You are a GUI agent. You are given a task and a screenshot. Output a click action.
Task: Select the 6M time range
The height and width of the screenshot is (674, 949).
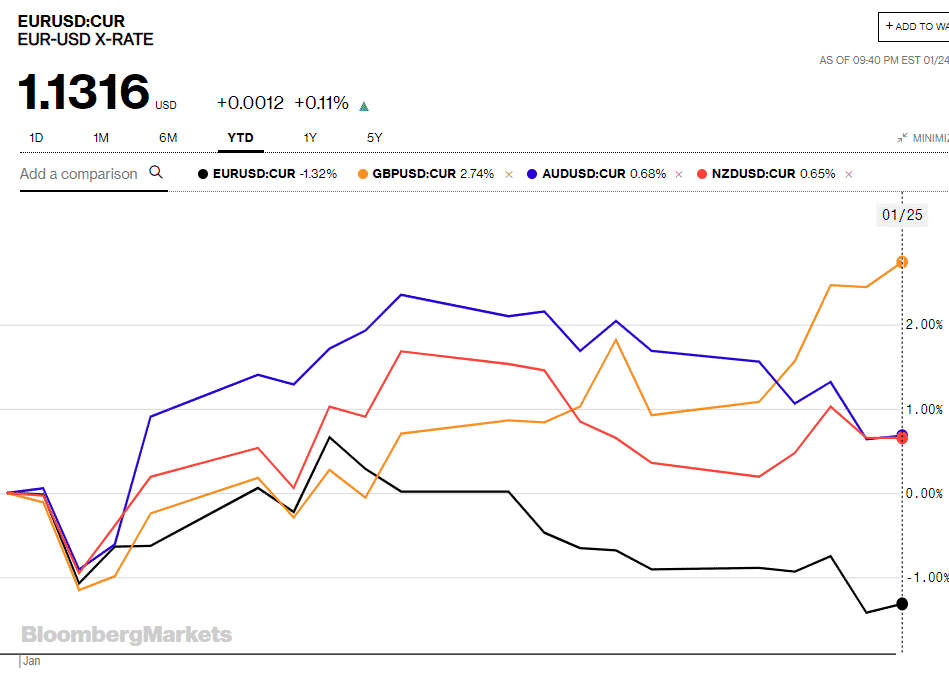coord(168,138)
